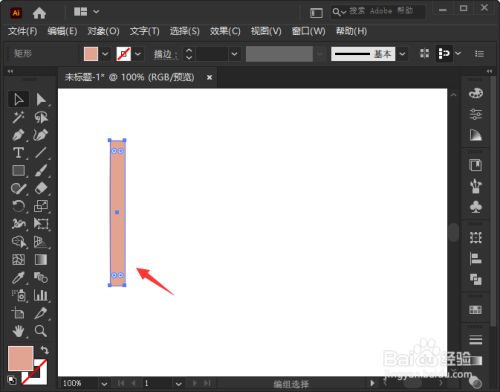500x392 pixels.
Task: Reset default fill and stroke
Action: point(12,380)
